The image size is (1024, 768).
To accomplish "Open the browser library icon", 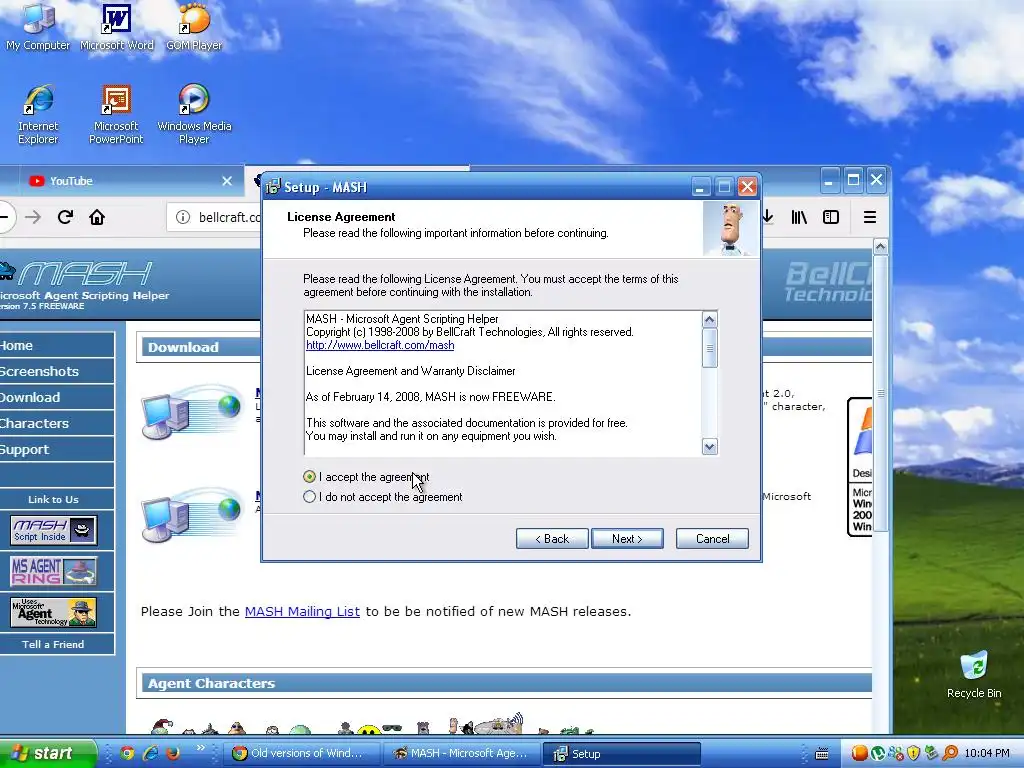I will coord(799,217).
